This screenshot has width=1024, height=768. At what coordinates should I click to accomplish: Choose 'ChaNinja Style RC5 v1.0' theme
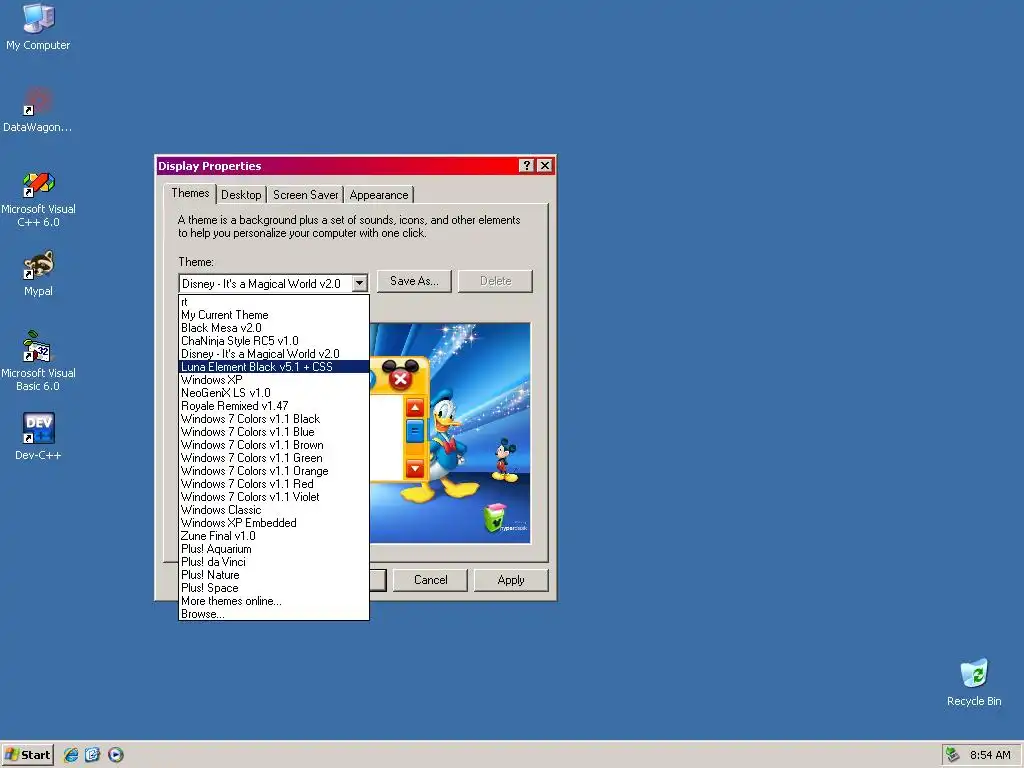click(274, 341)
